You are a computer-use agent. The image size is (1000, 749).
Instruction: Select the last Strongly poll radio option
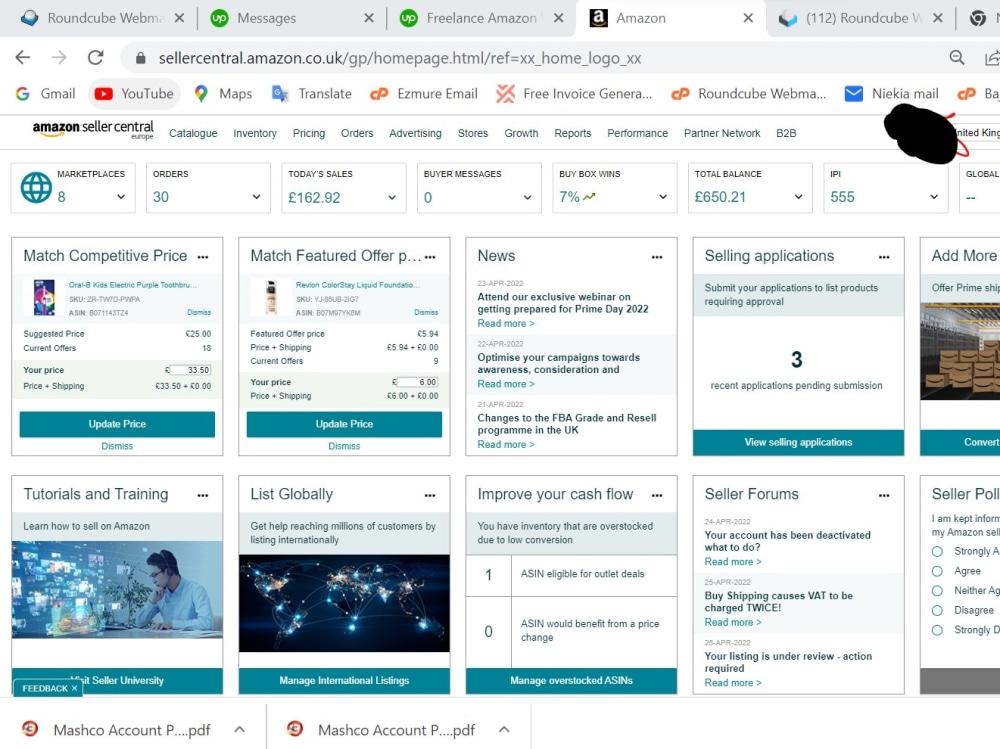point(937,630)
